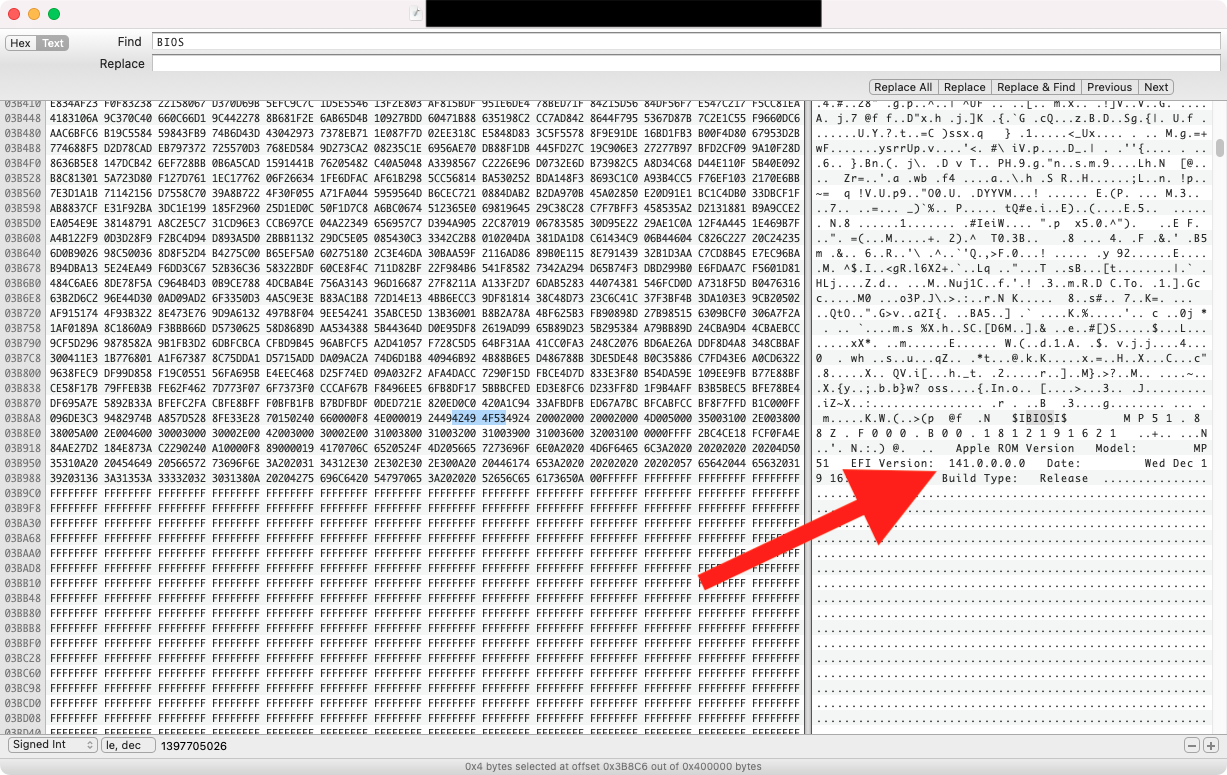Click "$IBIOSI$" in the text pane
Viewport: 1227px width, 775px height.
point(1040,418)
